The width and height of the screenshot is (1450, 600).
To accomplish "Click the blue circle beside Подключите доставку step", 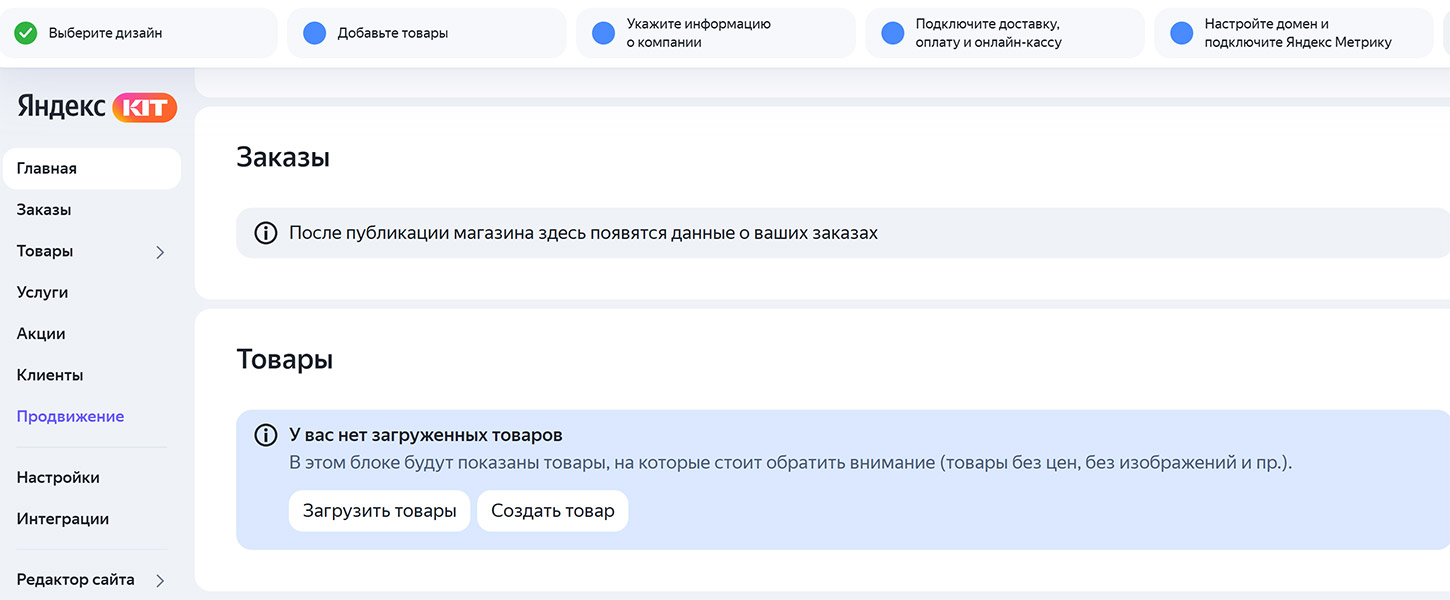I will (x=892, y=33).
